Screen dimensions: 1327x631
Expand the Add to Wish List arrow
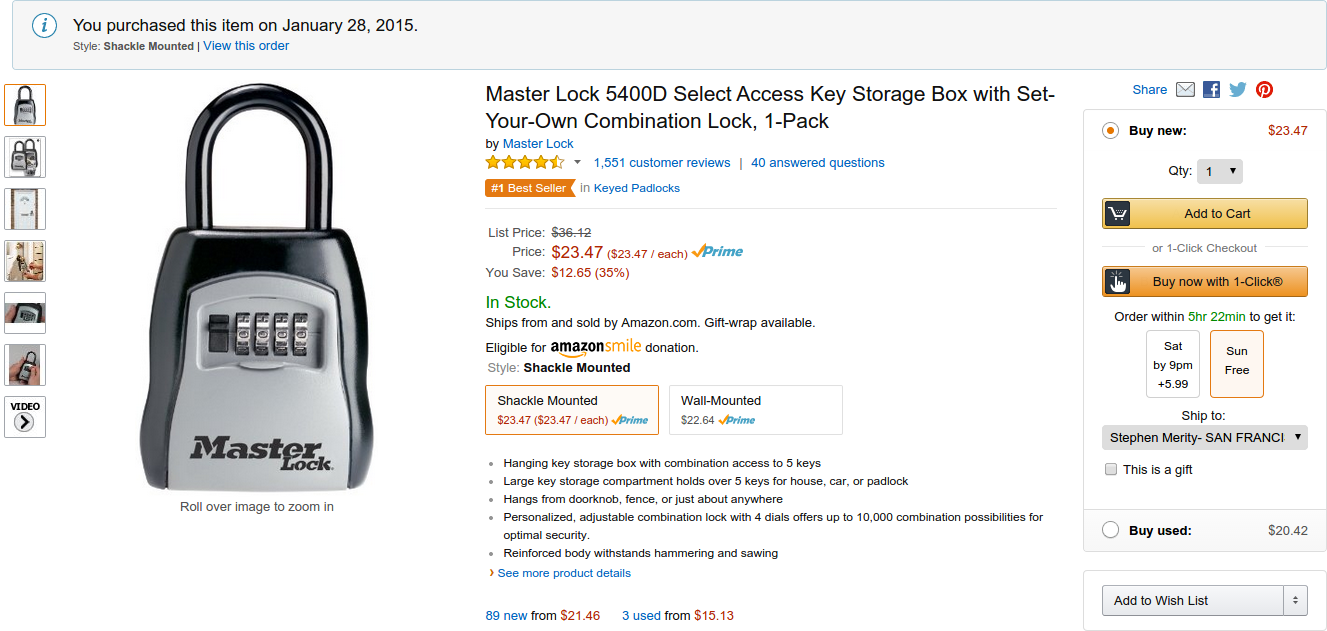click(1296, 600)
